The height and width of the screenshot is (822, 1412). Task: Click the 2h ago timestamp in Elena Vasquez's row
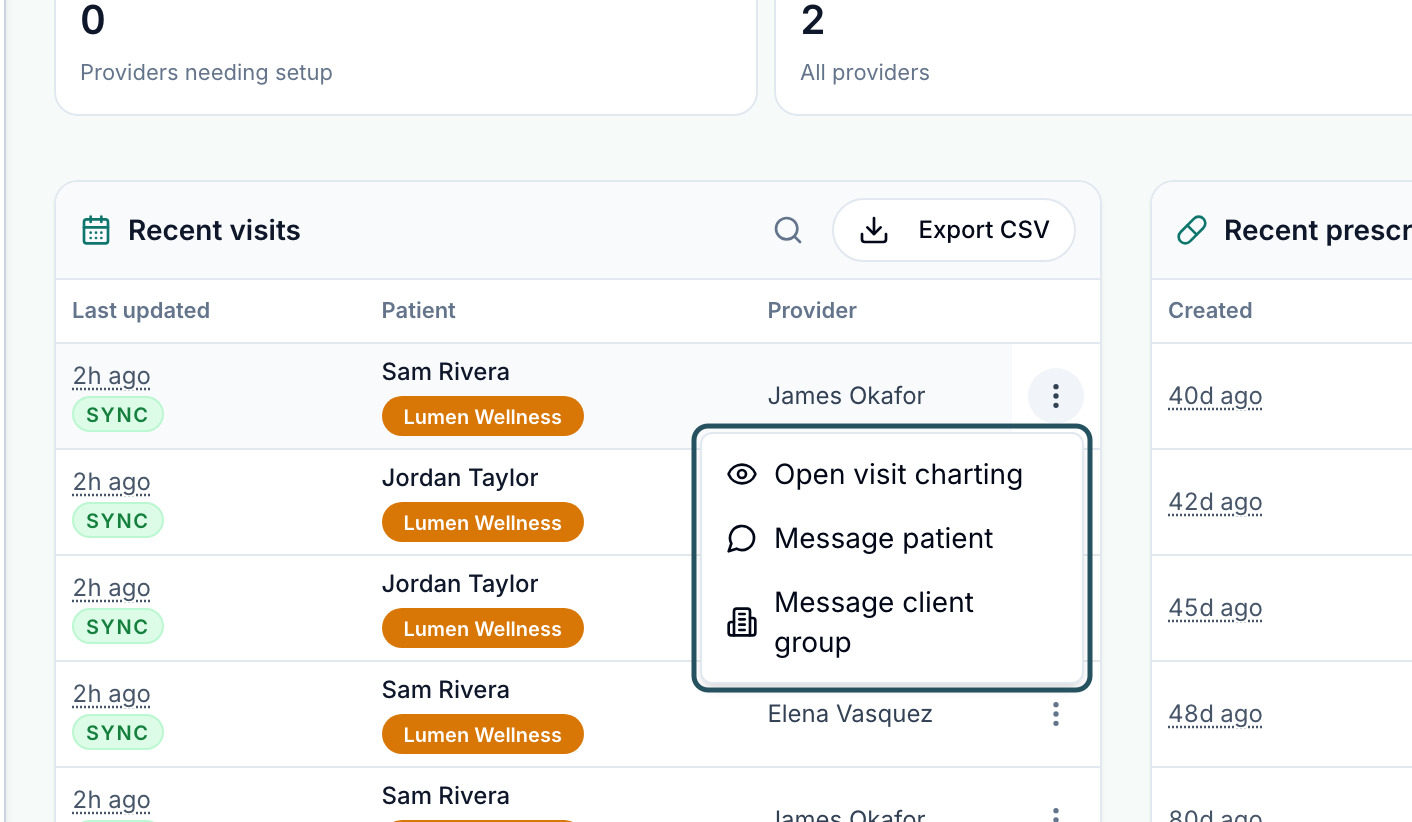click(111, 694)
